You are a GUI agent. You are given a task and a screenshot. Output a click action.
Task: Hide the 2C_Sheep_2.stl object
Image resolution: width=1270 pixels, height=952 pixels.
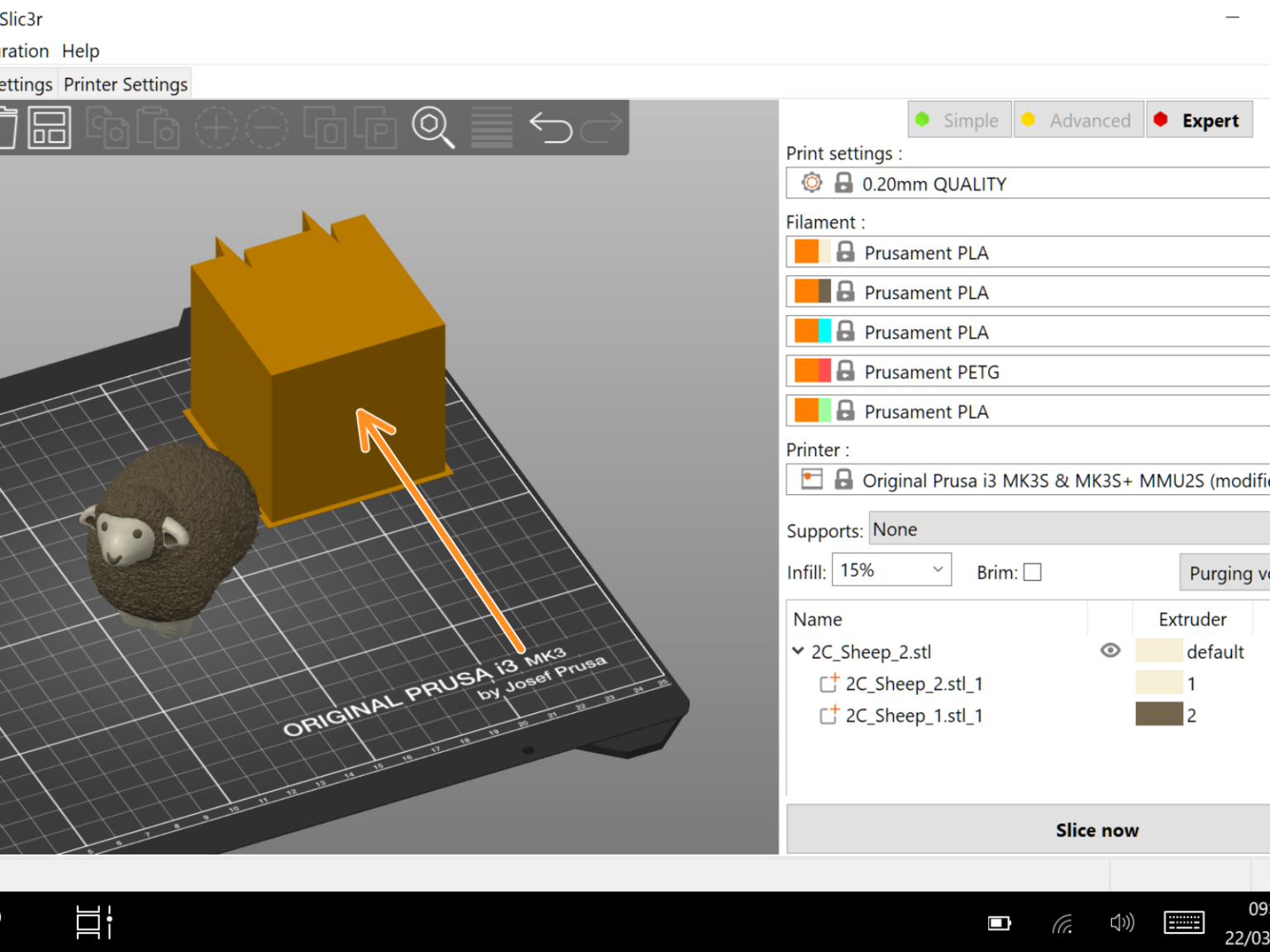pos(1110,651)
